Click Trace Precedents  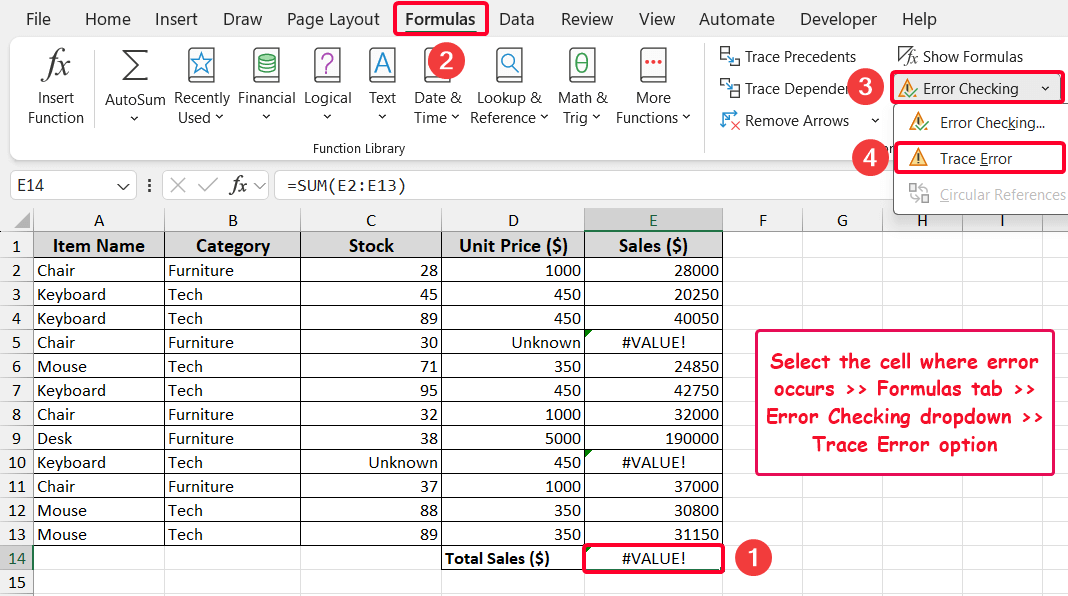coord(788,57)
